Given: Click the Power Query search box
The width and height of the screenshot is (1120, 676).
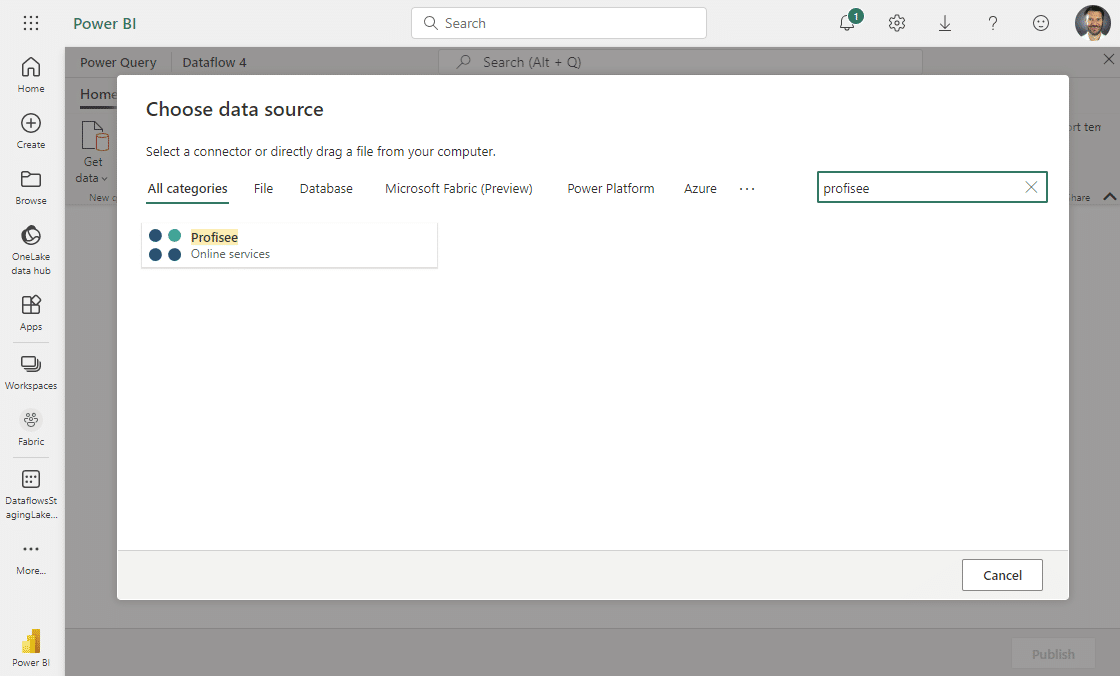Looking at the screenshot, I should coord(680,62).
